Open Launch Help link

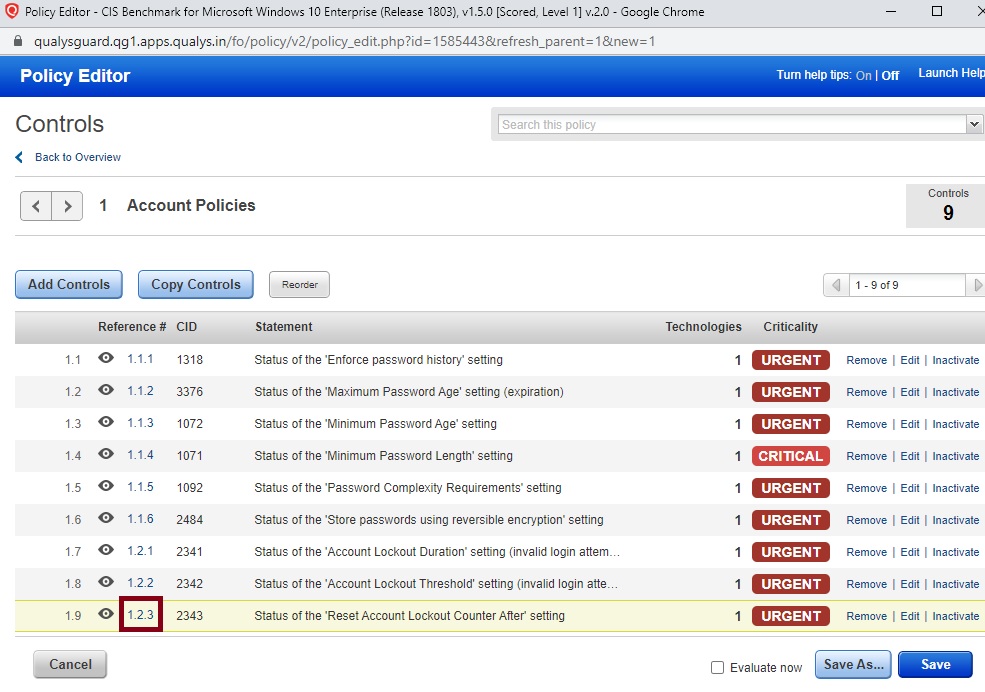tap(952, 73)
